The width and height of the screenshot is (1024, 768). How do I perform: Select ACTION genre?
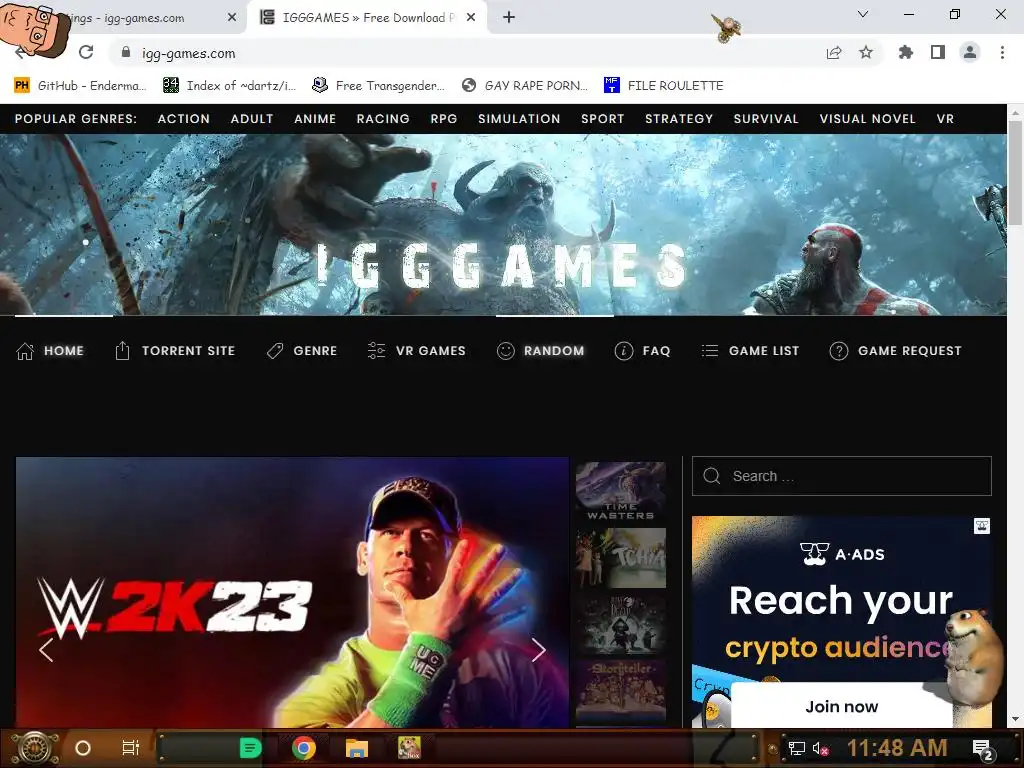(x=184, y=119)
